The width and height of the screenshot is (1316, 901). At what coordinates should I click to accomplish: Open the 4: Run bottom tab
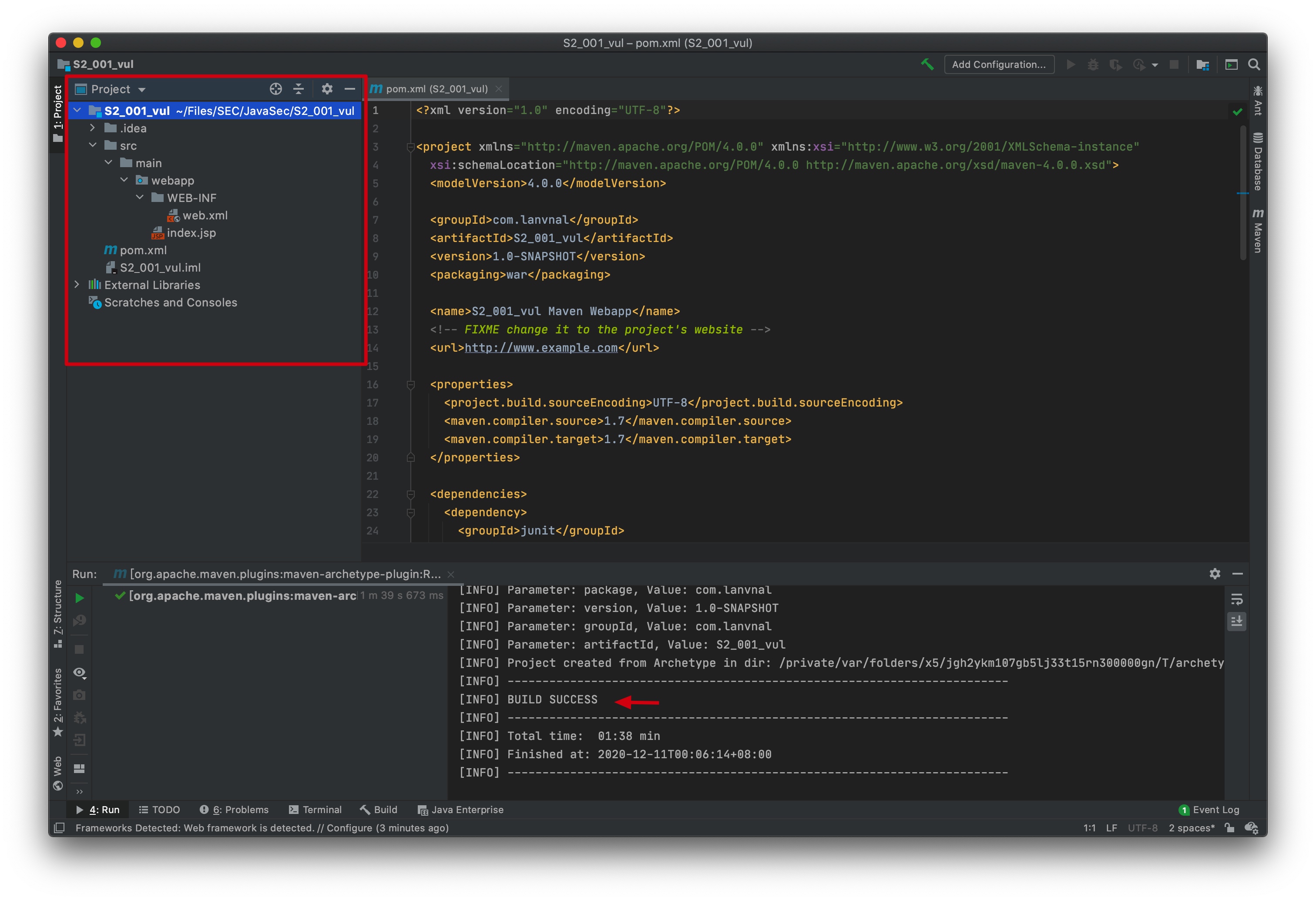[x=97, y=810]
